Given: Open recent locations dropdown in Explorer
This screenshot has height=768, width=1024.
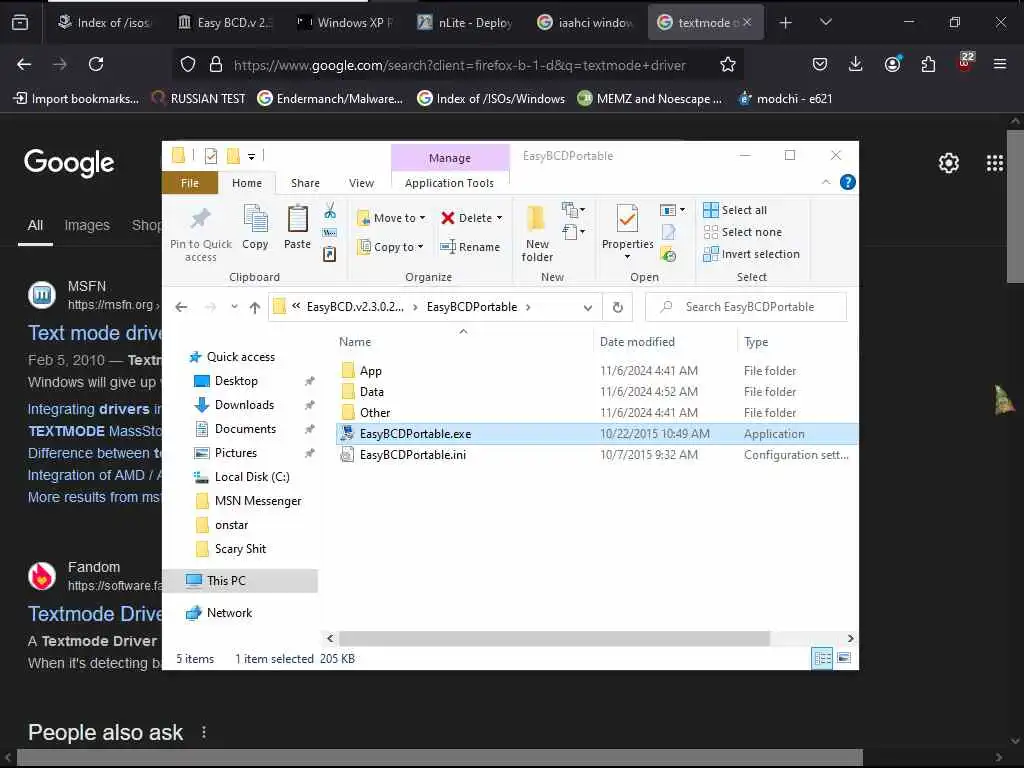Looking at the screenshot, I should pos(234,307).
